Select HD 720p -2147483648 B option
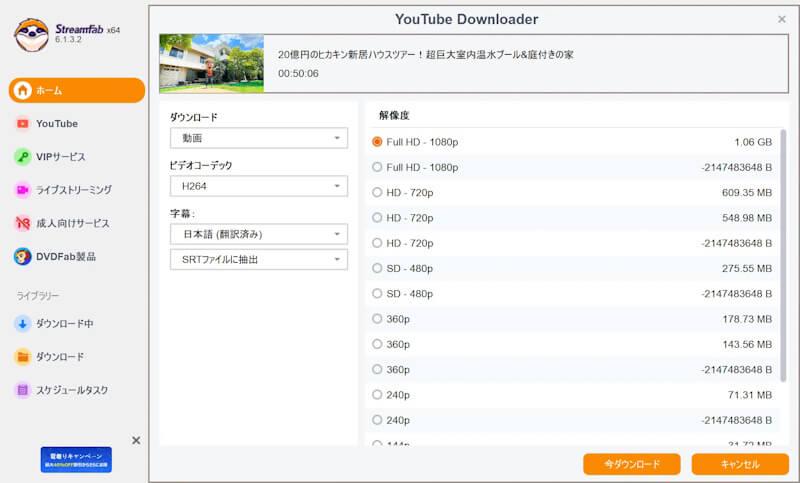 572,243
